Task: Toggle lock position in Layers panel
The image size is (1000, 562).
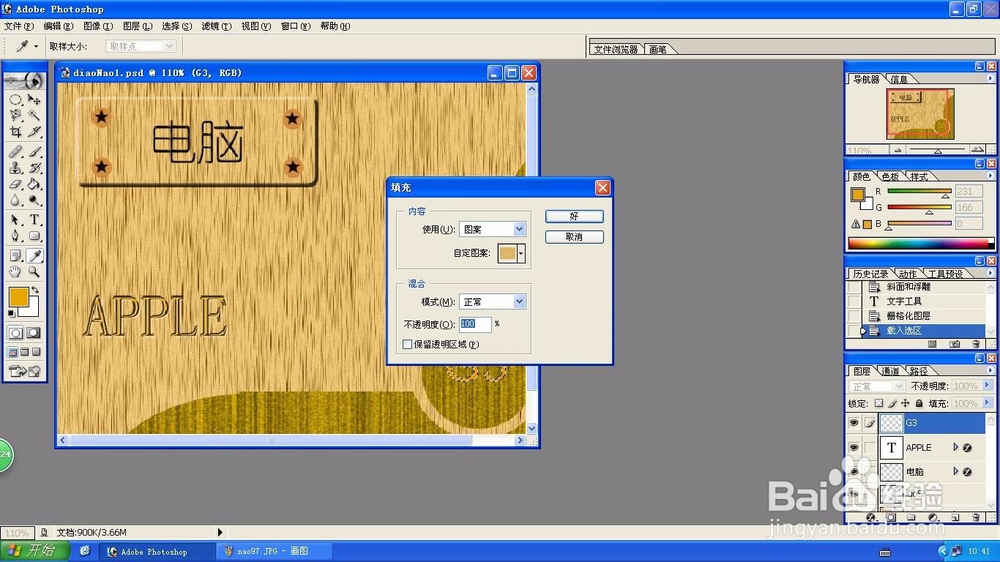Action: (905, 403)
